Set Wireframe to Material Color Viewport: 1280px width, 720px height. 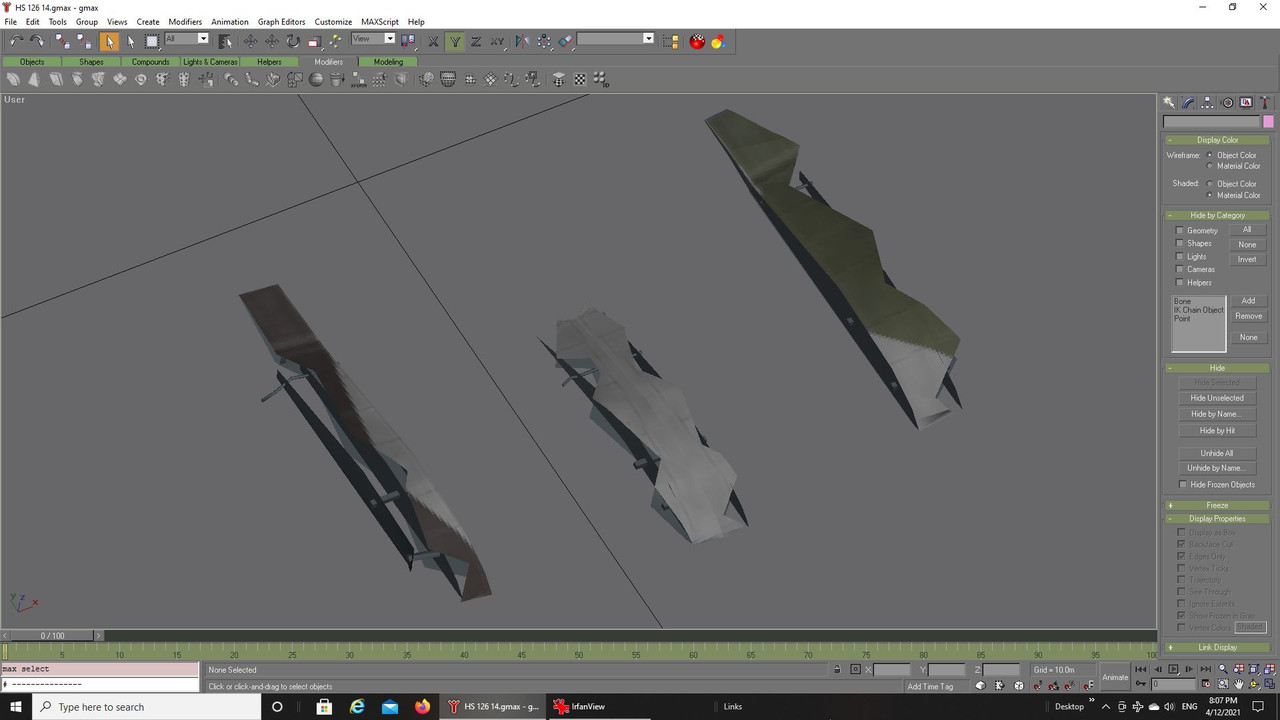point(1210,166)
